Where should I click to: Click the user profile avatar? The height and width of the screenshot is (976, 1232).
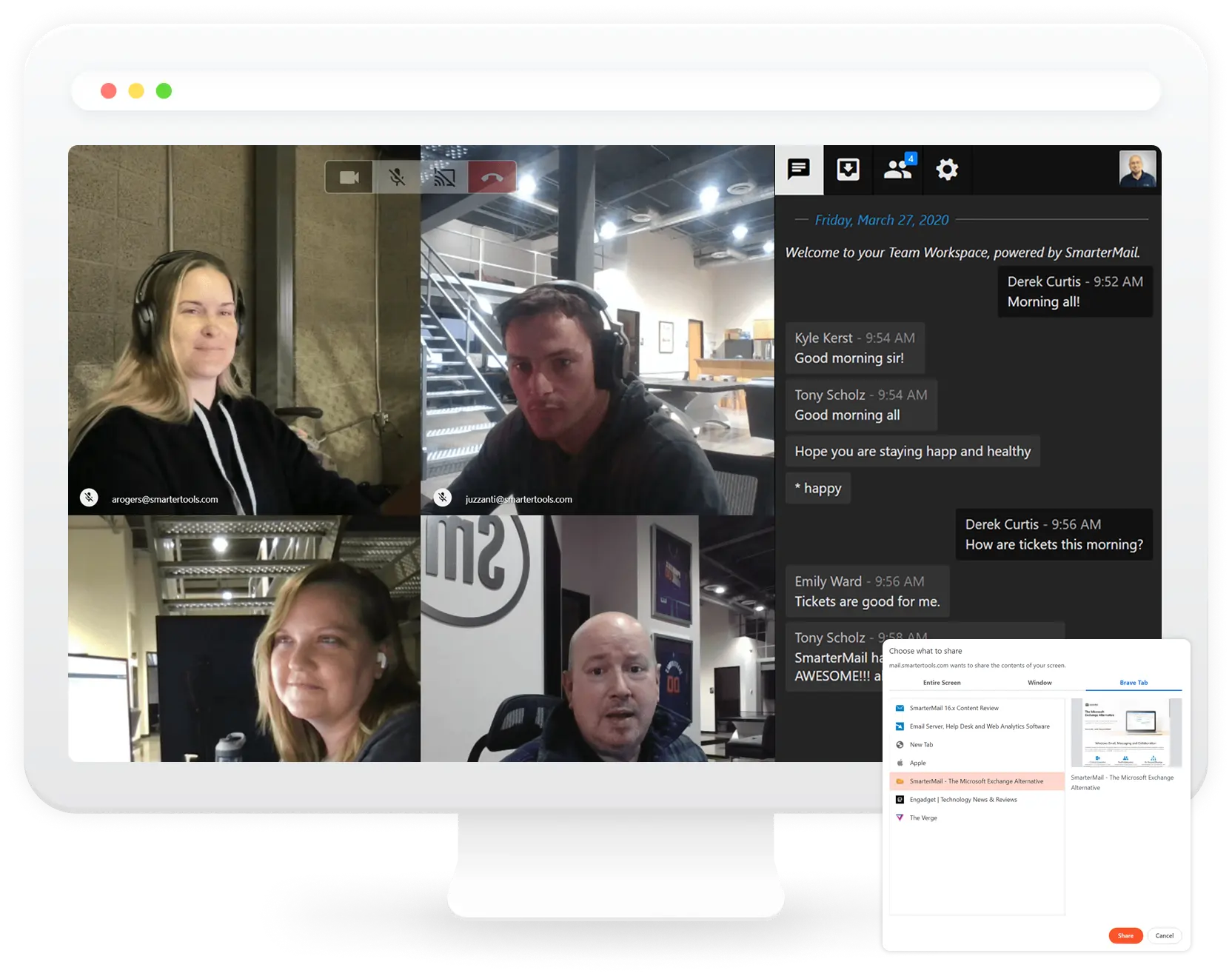[x=1137, y=170]
